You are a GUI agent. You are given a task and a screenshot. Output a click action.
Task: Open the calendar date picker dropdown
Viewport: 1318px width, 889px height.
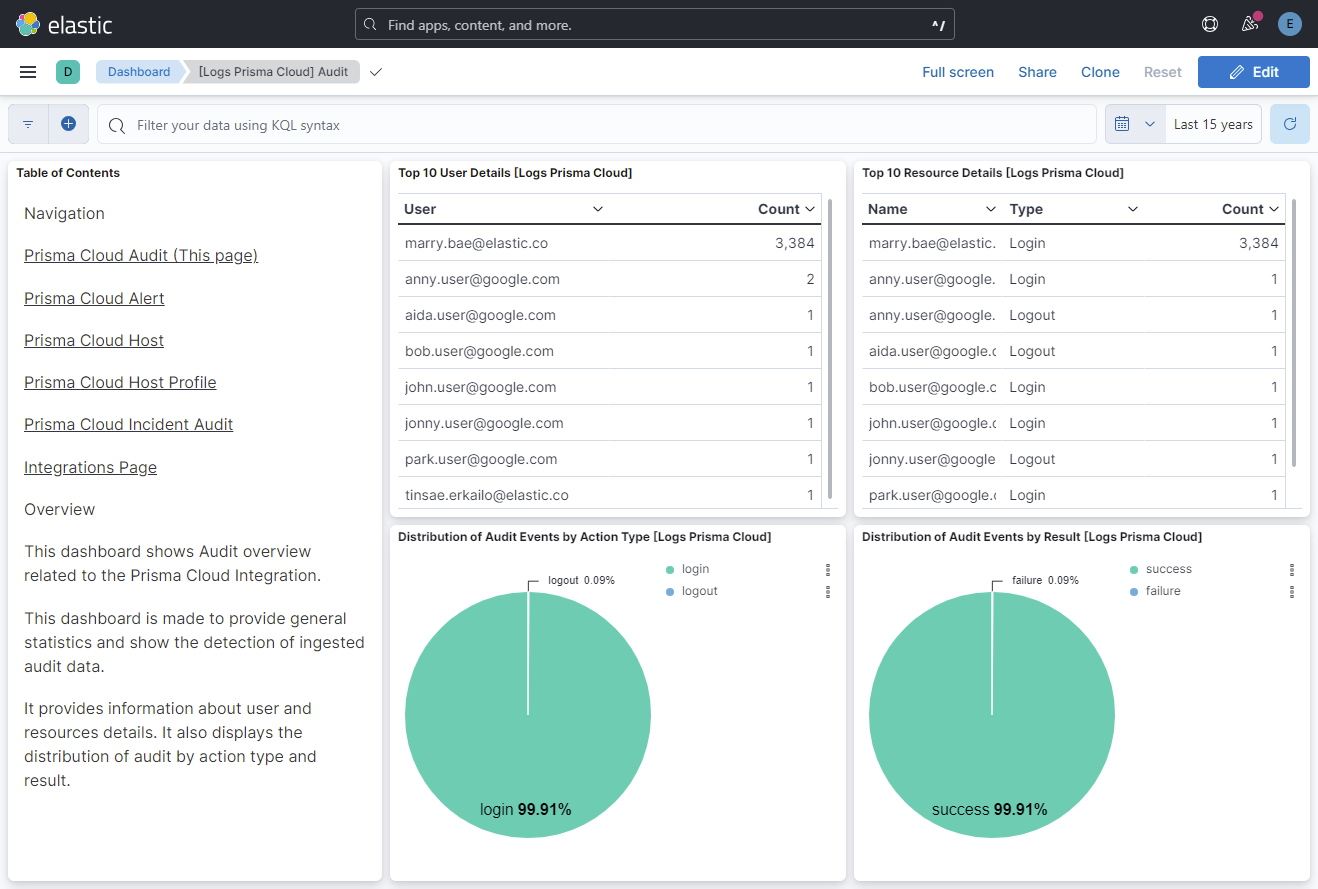tap(1135, 123)
